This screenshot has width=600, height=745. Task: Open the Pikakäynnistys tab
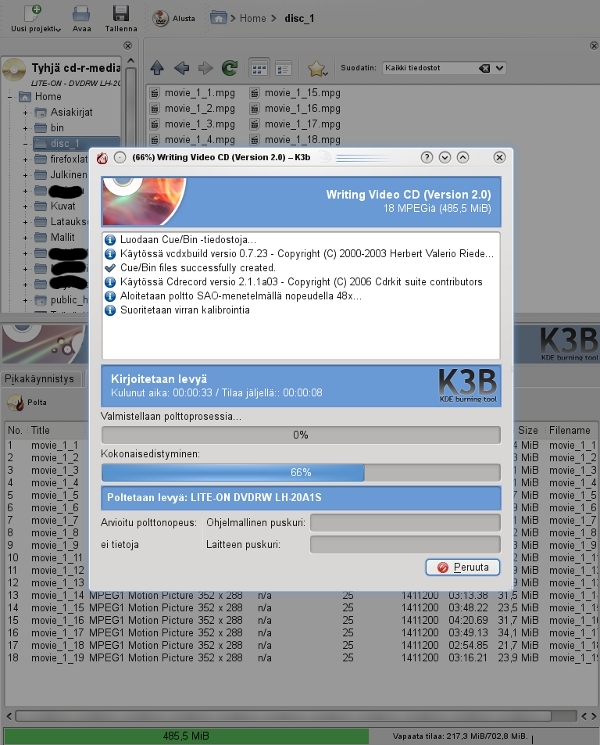[39, 379]
